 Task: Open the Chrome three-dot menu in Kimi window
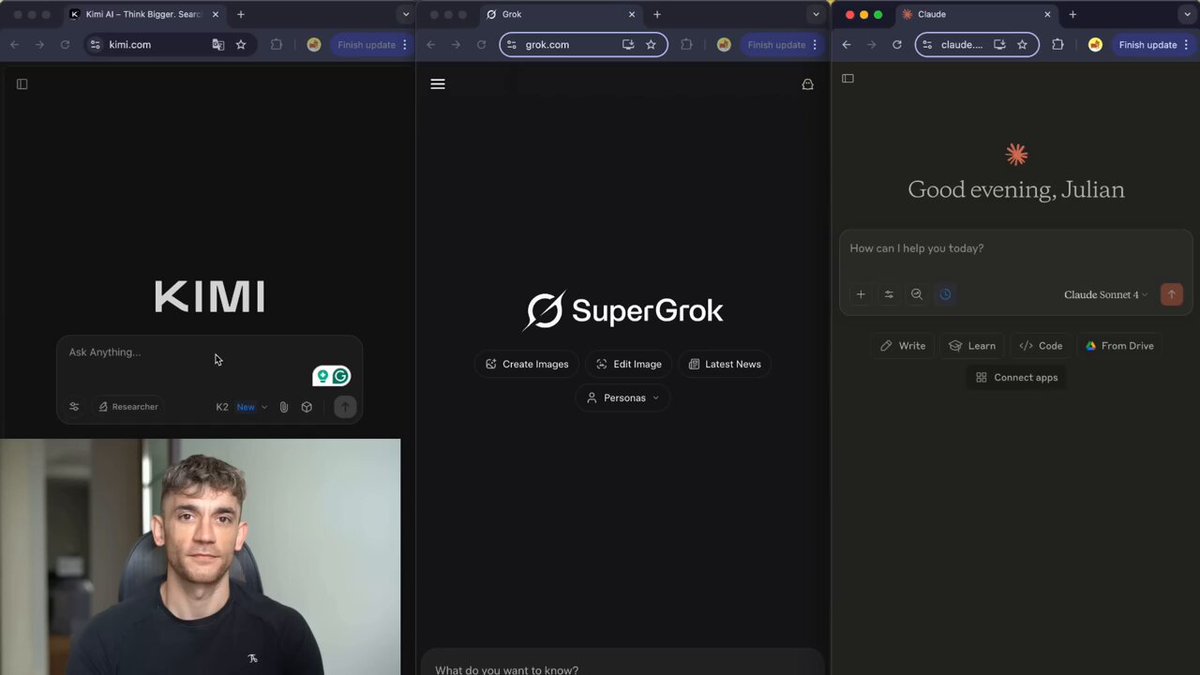click(404, 45)
